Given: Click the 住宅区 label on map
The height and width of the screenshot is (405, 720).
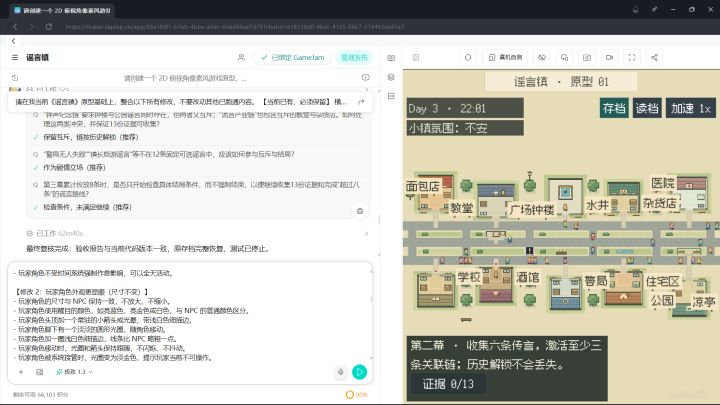Looking at the screenshot, I should 662,281.
